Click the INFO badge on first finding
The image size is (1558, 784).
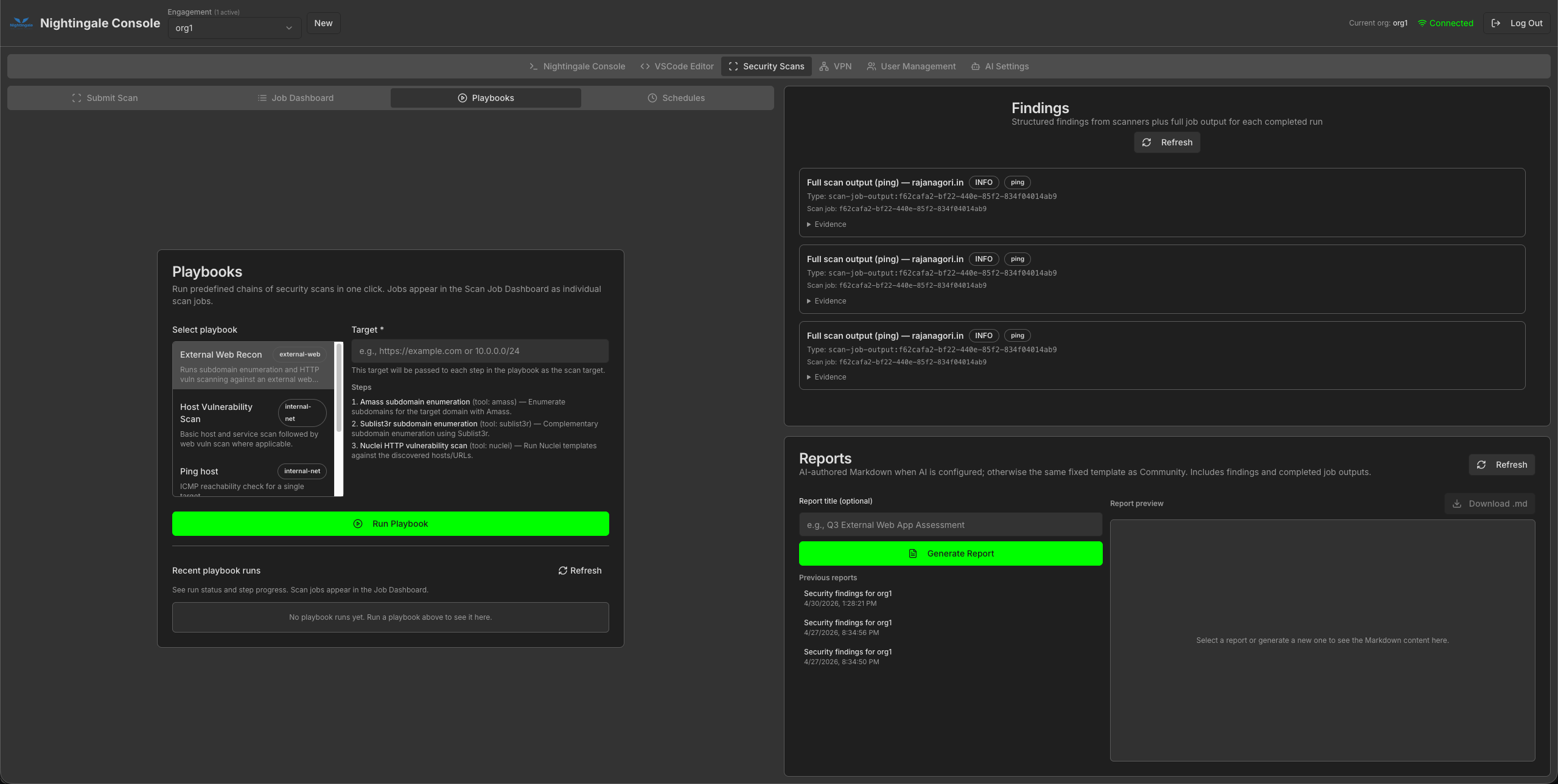tap(983, 182)
